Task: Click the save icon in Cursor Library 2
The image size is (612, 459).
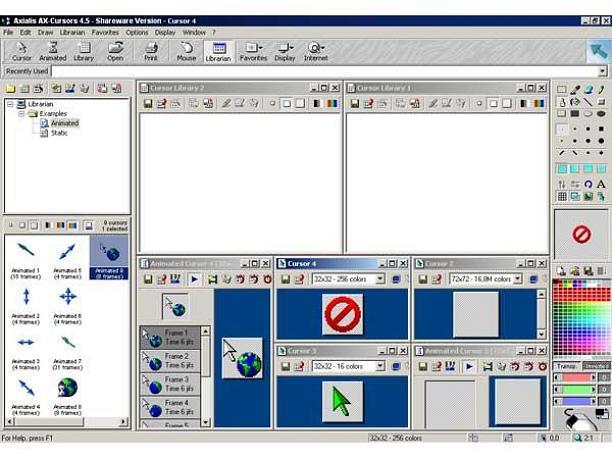Action: [x=148, y=103]
